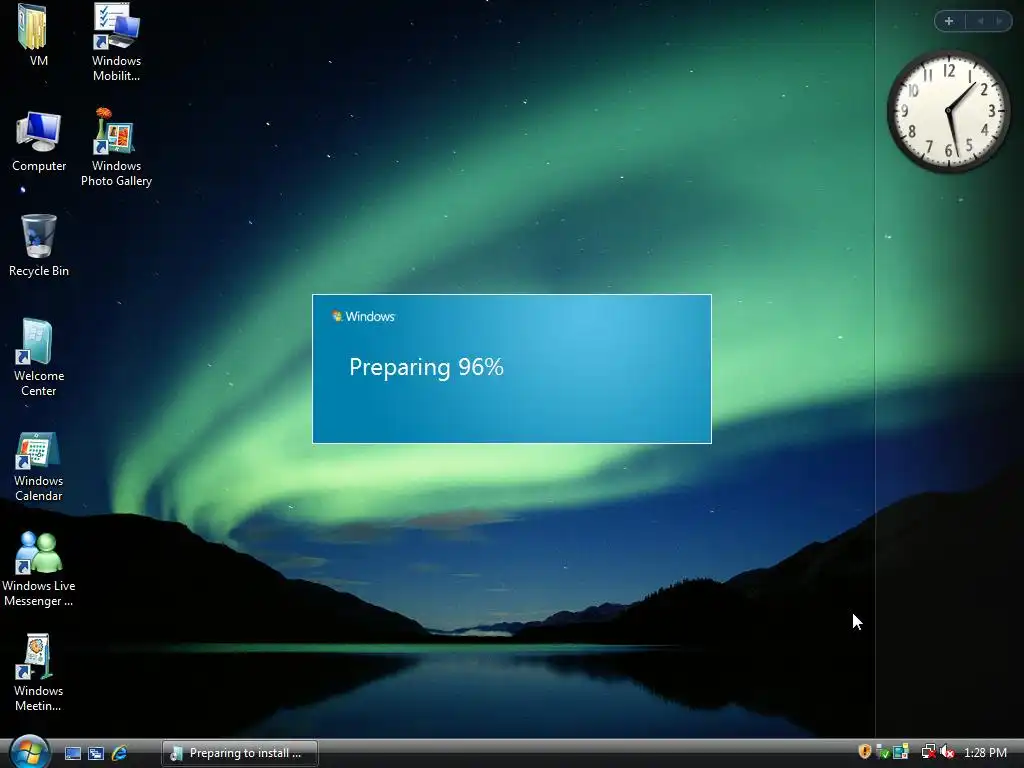Image resolution: width=1024 pixels, height=768 pixels.
Task: Click the Preparing 96% progress text
Action: pyautogui.click(x=426, y=367)
